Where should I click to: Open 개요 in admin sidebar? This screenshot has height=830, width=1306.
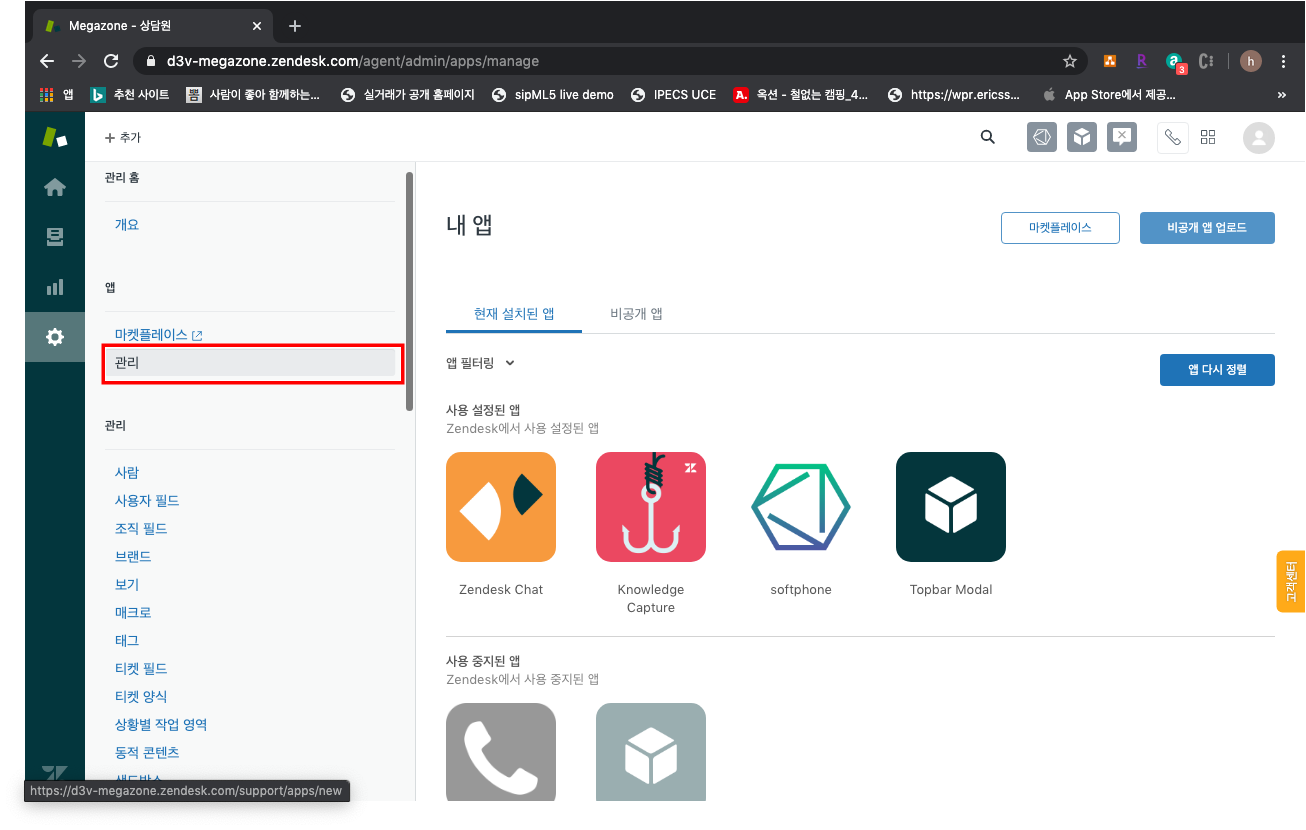tap(127, 225)
